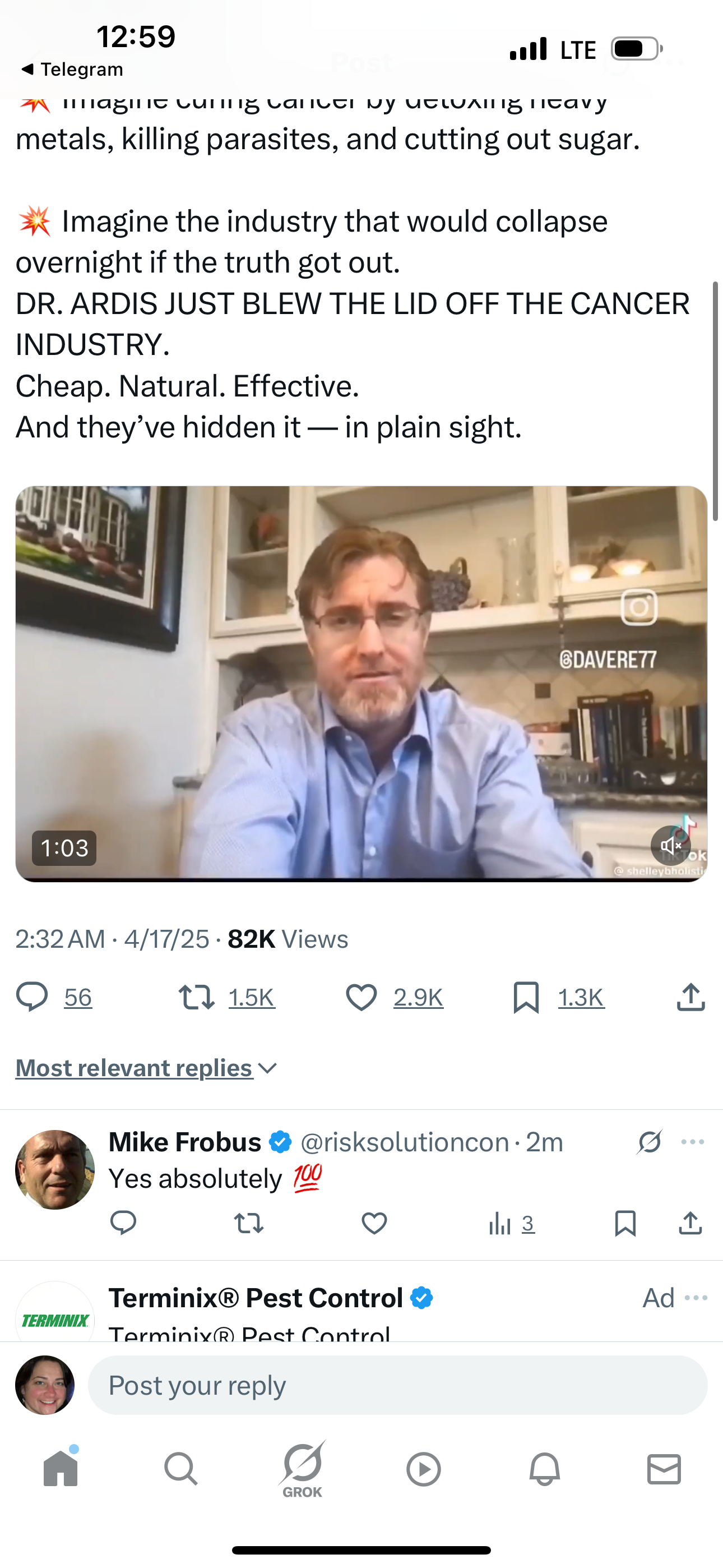Like the main post
This screenshot has height=1568, width=723.
[x=361, y=997]
